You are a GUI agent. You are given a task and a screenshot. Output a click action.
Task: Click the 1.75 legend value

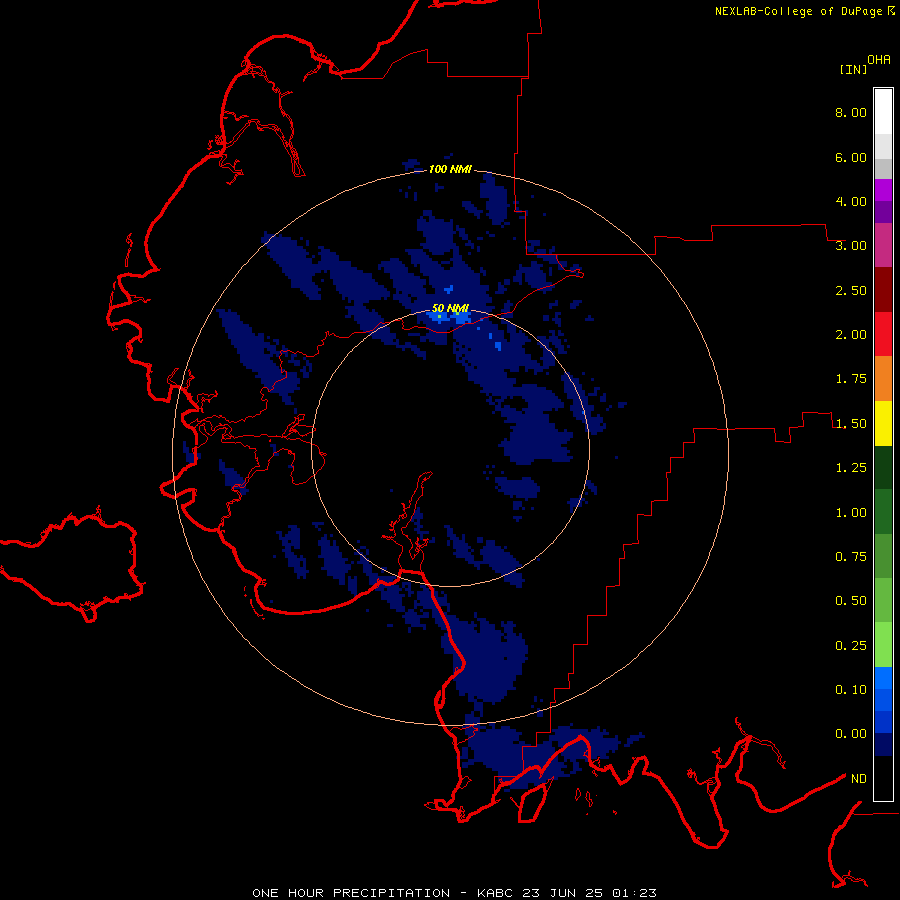click(x=851, y=379)
